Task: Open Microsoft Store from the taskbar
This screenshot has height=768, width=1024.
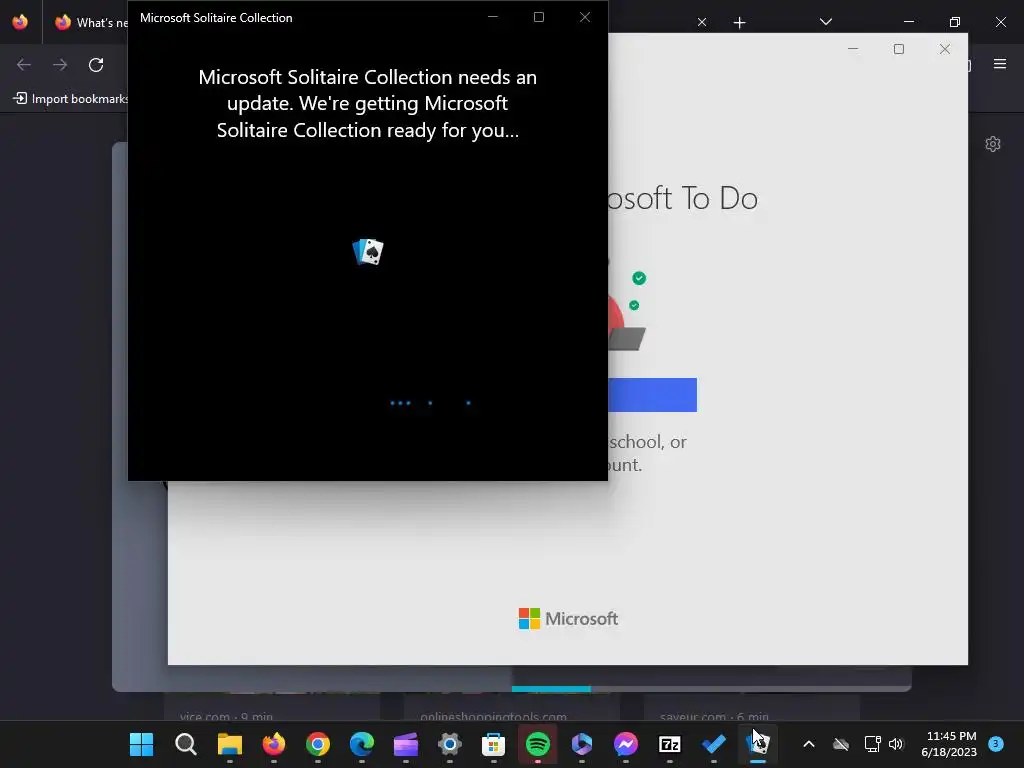Action: (x=494, y=744)
